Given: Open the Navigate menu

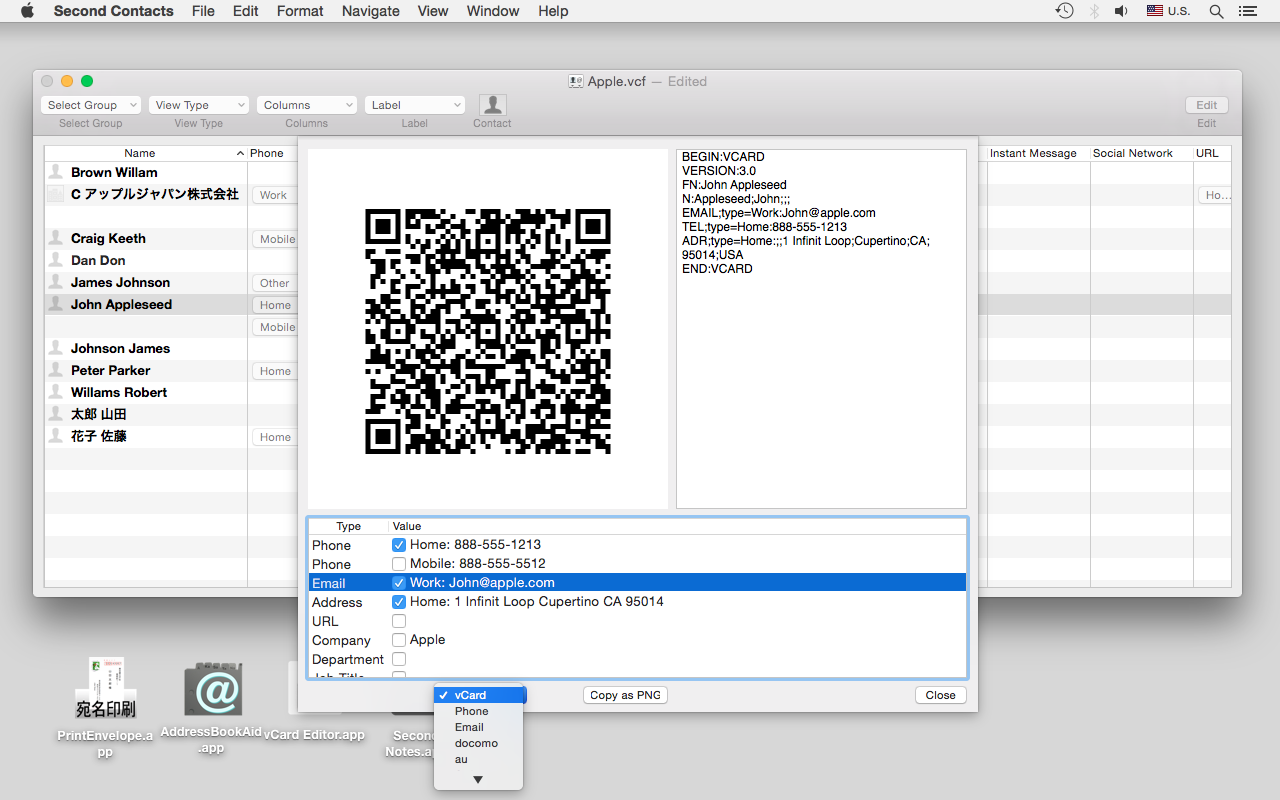Looking at the screenshot, I should (x=370, y=11).
